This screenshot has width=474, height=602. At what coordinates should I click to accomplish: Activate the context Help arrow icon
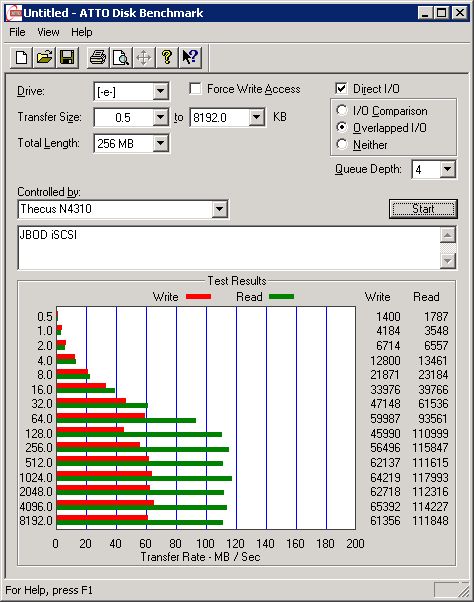coord(190,58)
